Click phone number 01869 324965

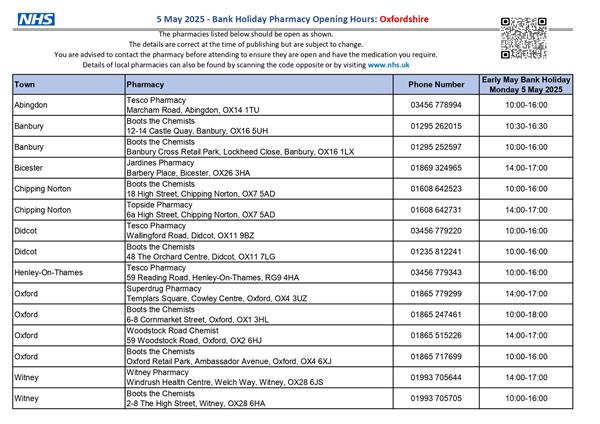pos(436,168)
